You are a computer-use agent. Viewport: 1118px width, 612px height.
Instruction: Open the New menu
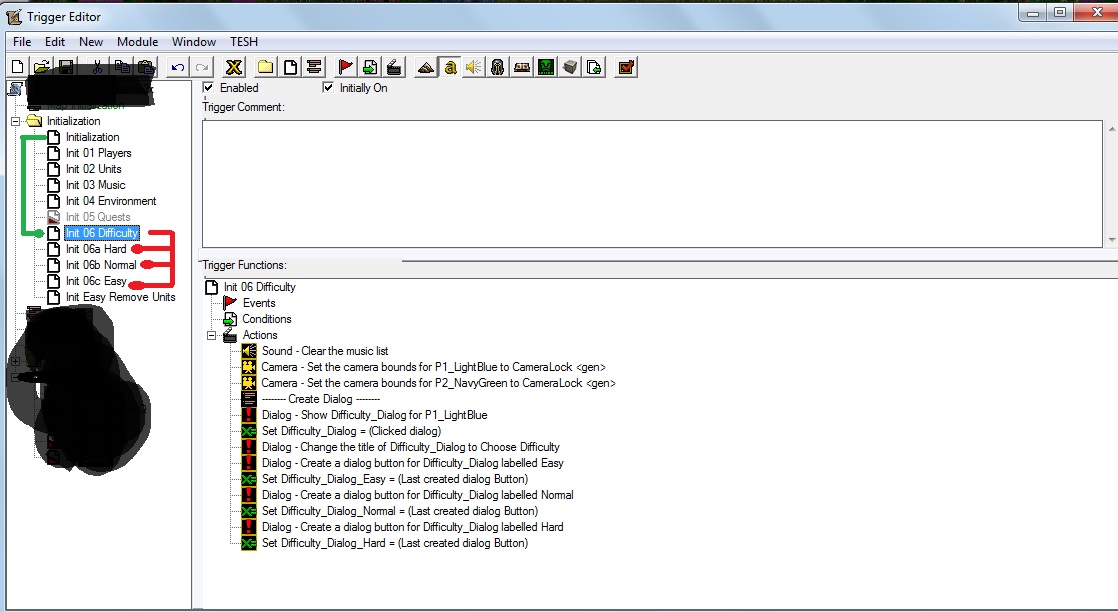click(91, 42)
